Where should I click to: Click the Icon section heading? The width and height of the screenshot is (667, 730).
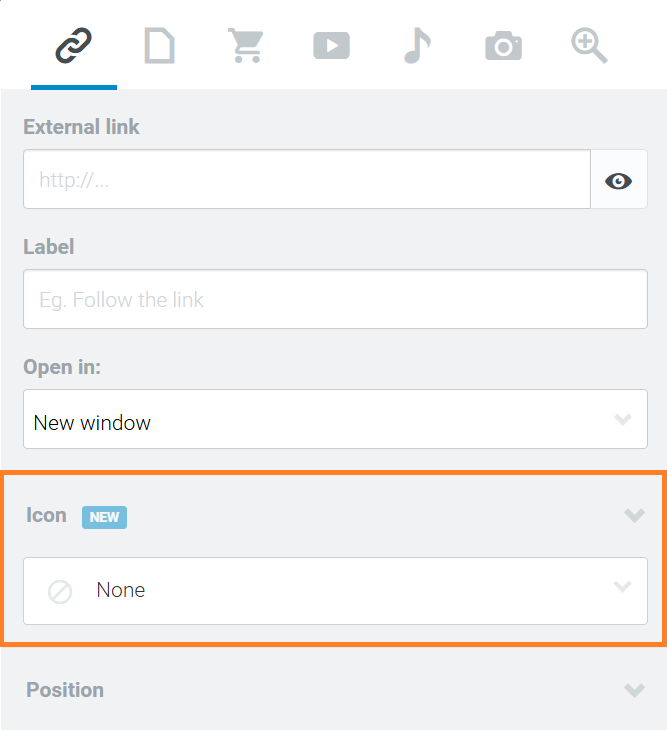[x=46, y=515]
